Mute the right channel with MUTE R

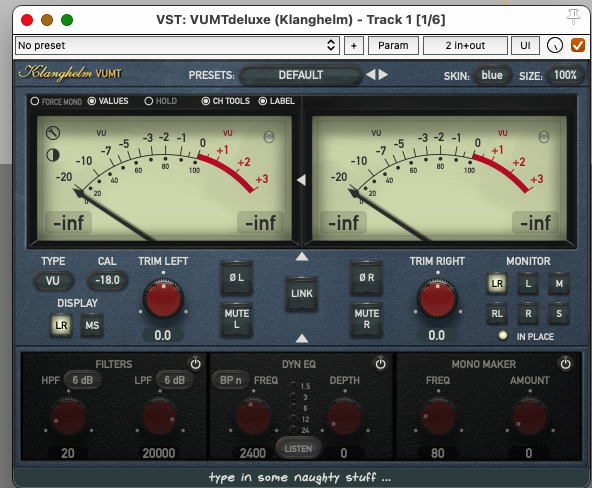(366, 319)
